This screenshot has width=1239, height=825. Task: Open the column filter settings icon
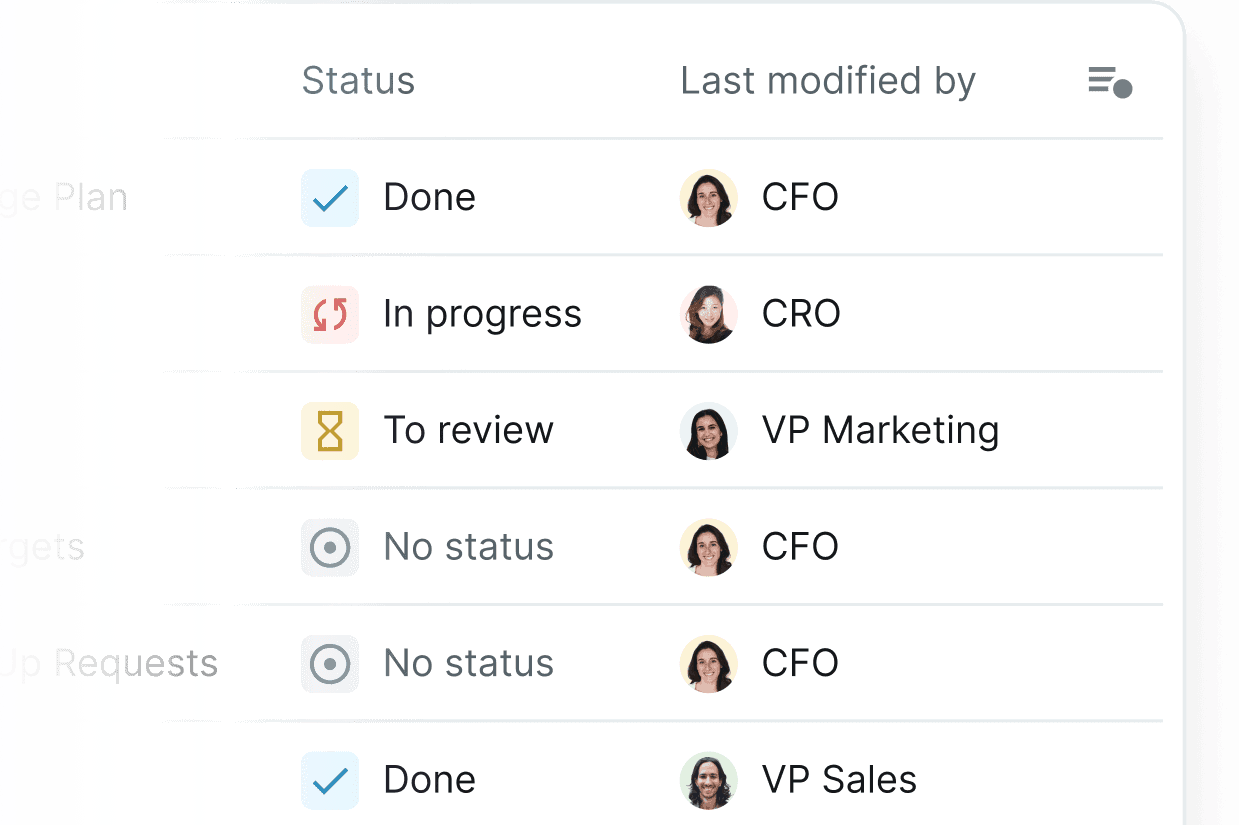[x=1109, y=81]
